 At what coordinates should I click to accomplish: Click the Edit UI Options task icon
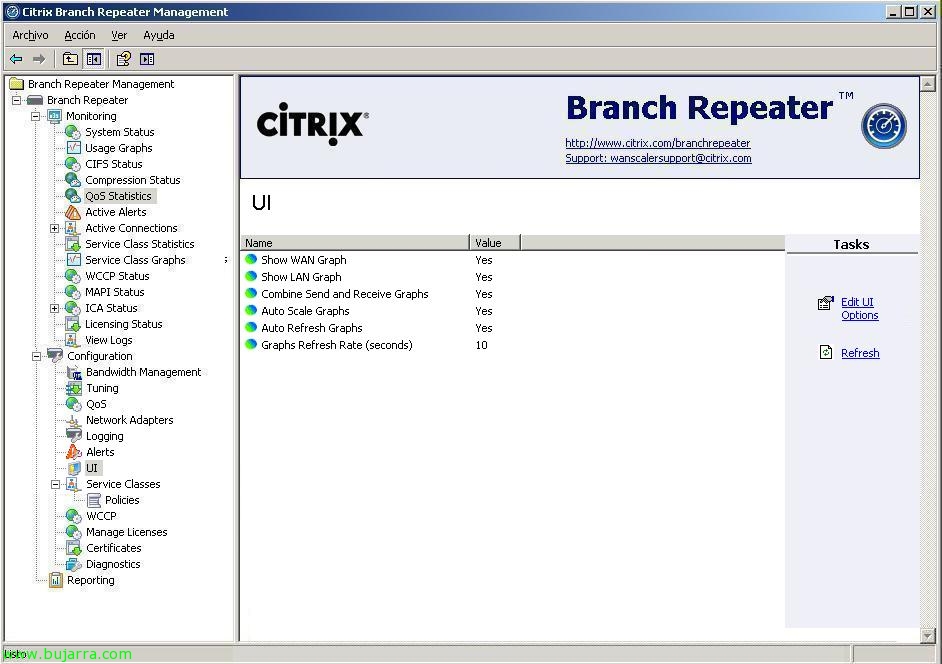tap(826, 303)
